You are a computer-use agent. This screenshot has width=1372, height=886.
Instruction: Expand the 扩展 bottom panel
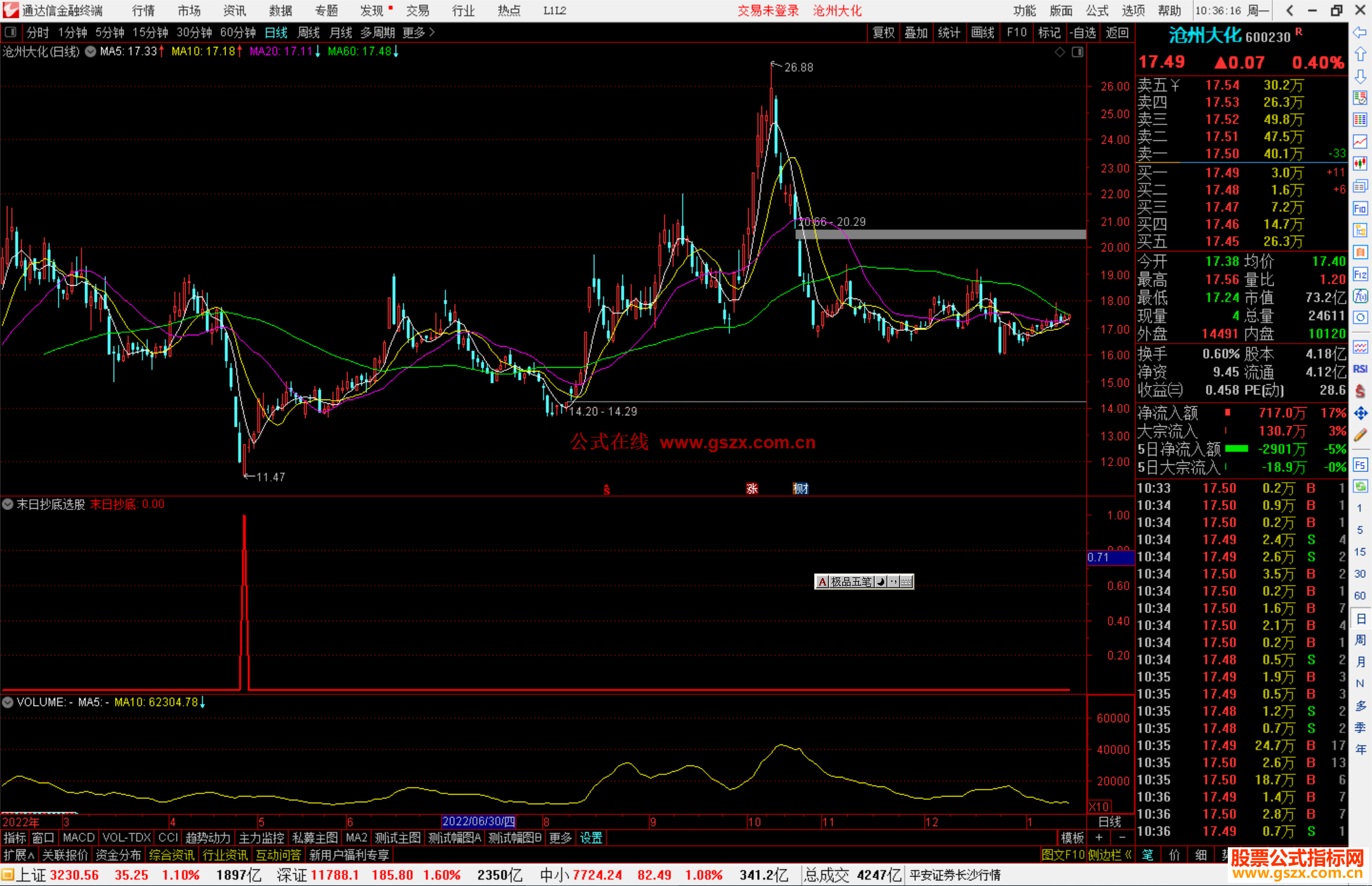pos(19,855)
